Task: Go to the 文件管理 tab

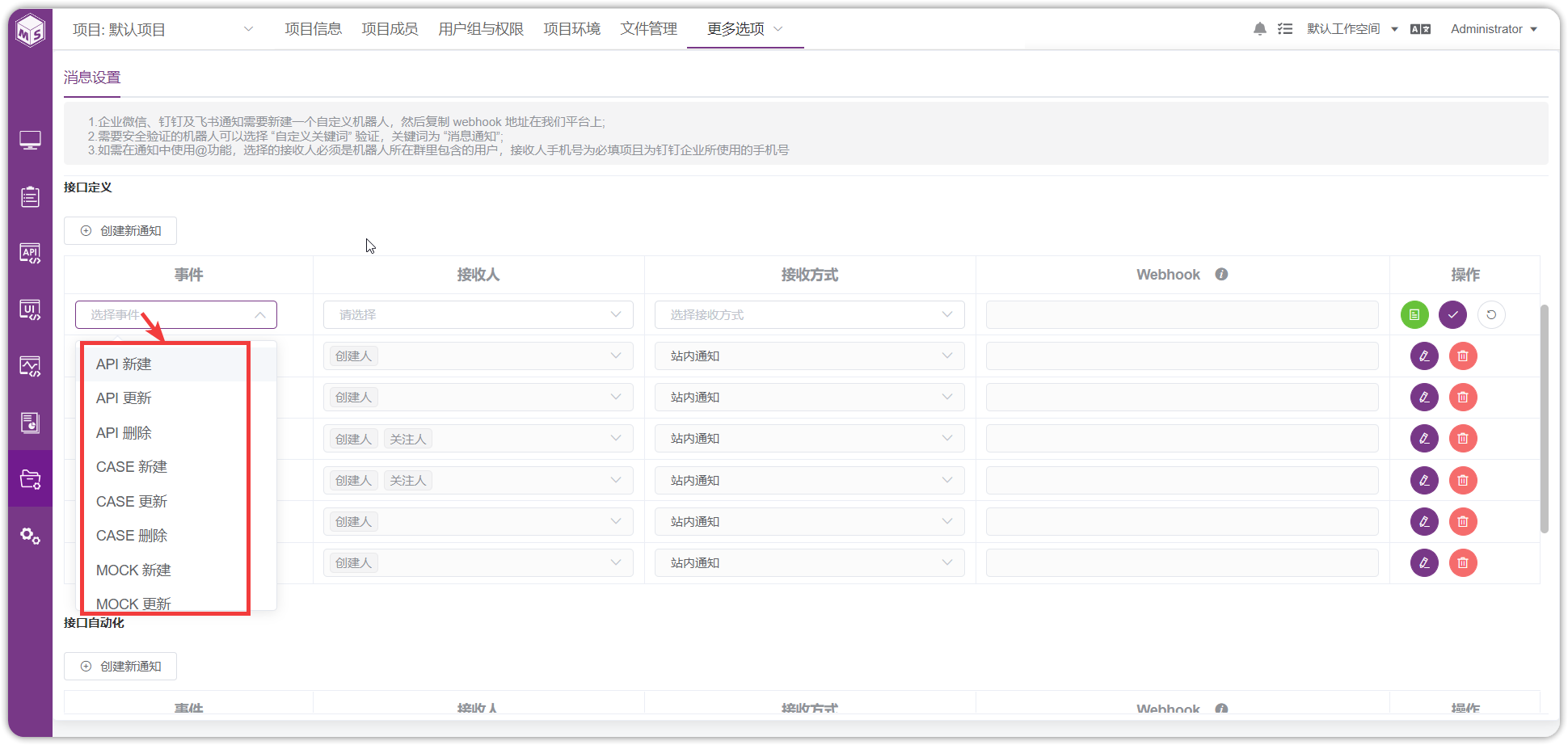Action: (x=649, y=29)
